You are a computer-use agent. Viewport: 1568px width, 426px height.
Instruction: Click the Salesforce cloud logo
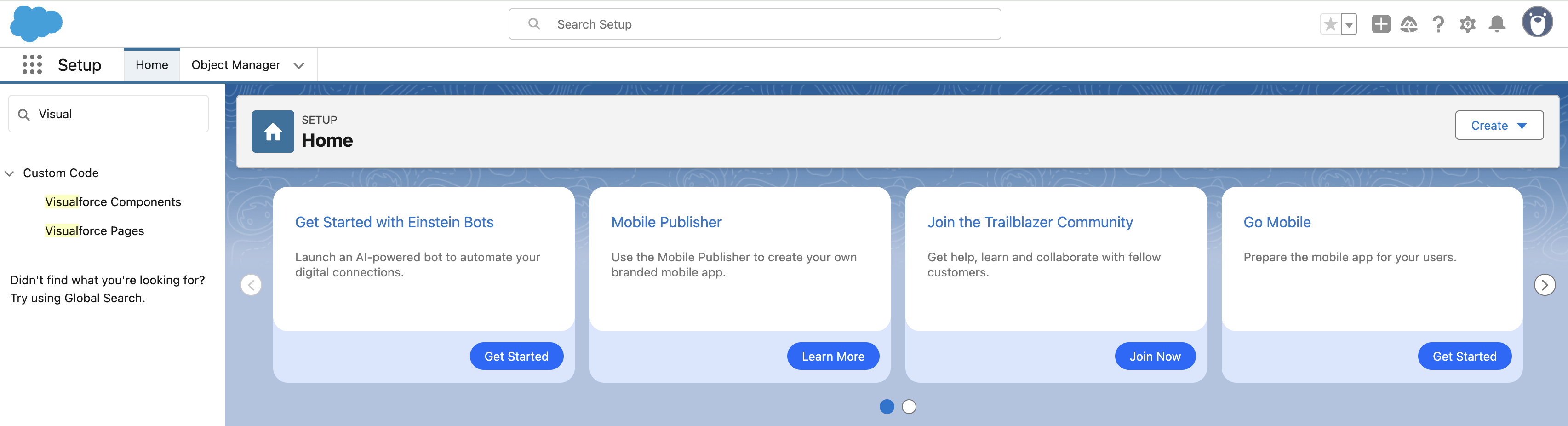coord(36,23)
